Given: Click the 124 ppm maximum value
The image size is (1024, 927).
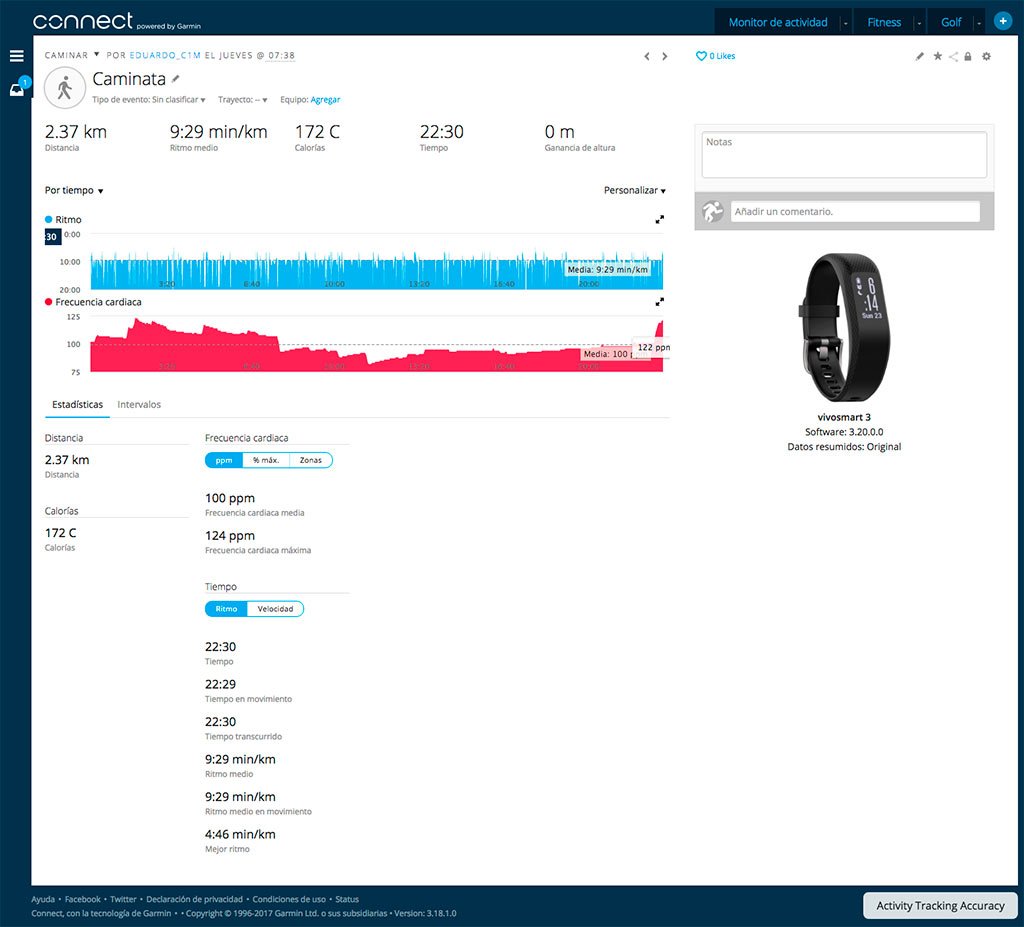Looking at the screenshot, I should click(x=230, y=536).
